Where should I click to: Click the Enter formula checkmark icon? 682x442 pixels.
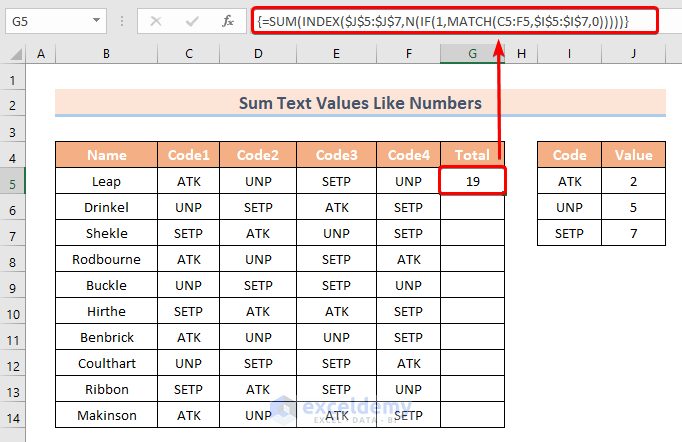(191, 20)
